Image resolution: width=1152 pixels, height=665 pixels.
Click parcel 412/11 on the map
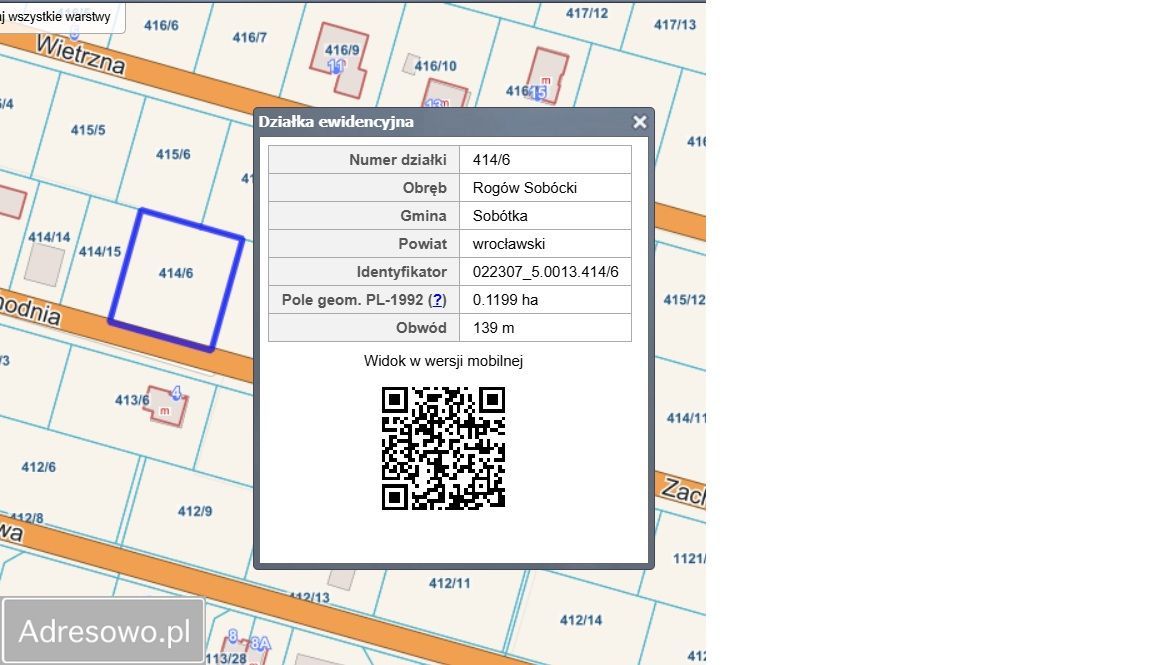pyautogui.click(x=450, y=583)
